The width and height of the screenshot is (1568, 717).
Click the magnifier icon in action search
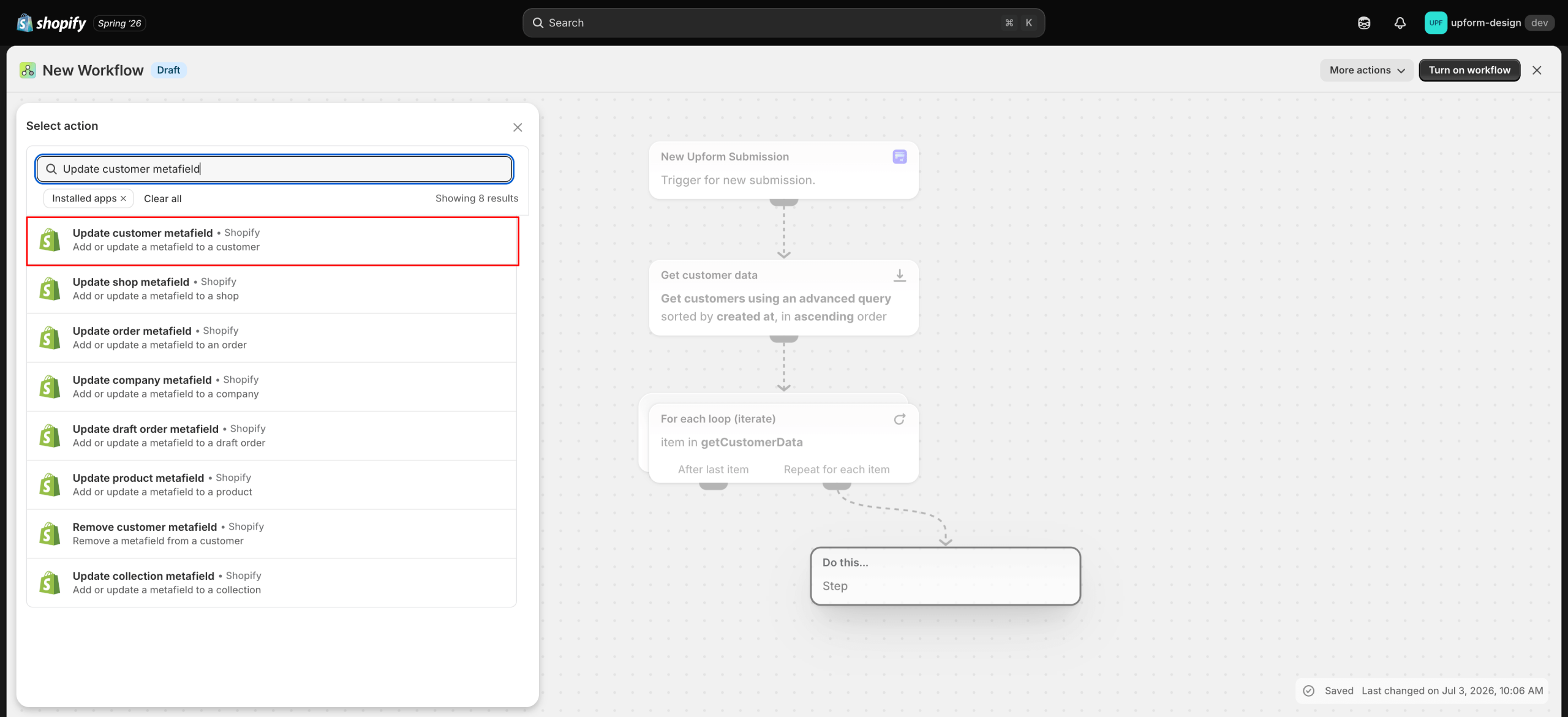coord(51,169)
